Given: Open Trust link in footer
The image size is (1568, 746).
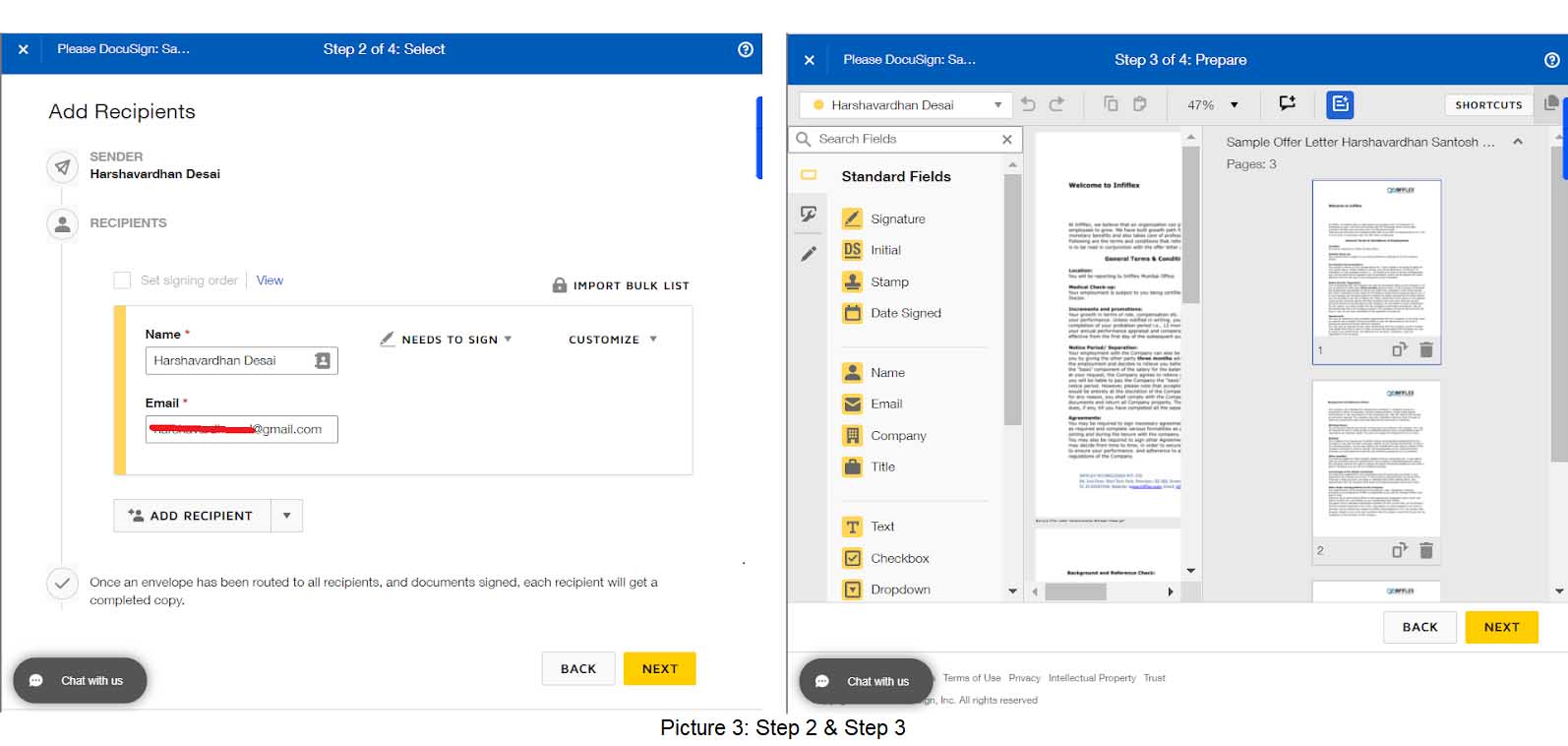Looking at the screenshot, I should pos(1154,678).
